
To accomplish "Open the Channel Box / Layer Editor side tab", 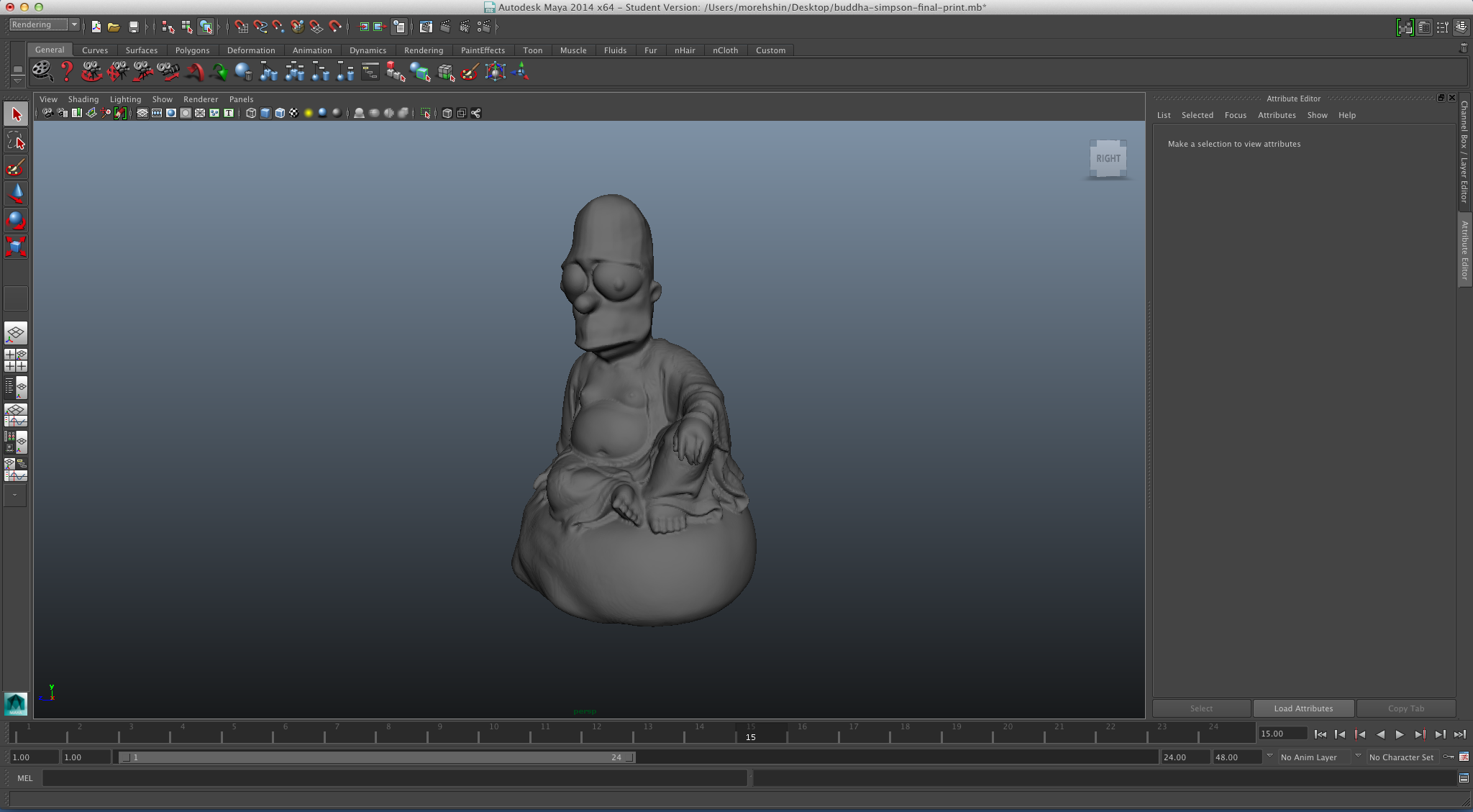I will coord(1464,152).
